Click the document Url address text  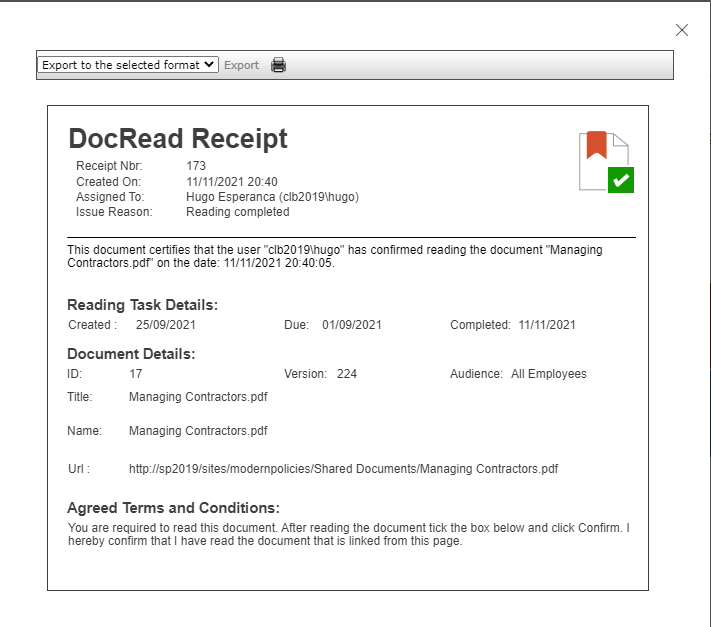[343, 468]
